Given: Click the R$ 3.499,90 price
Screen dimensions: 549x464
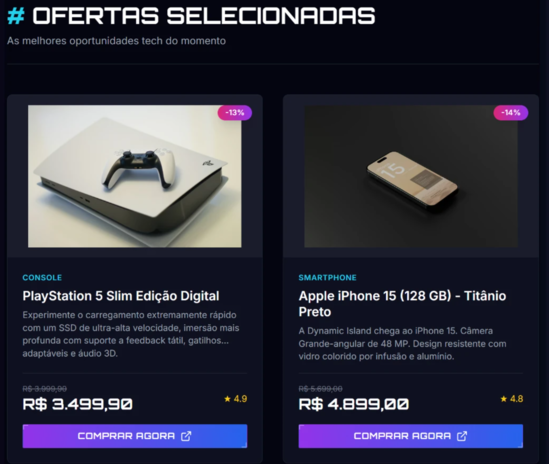Looking at the screenshot, I should coord(78,404).
